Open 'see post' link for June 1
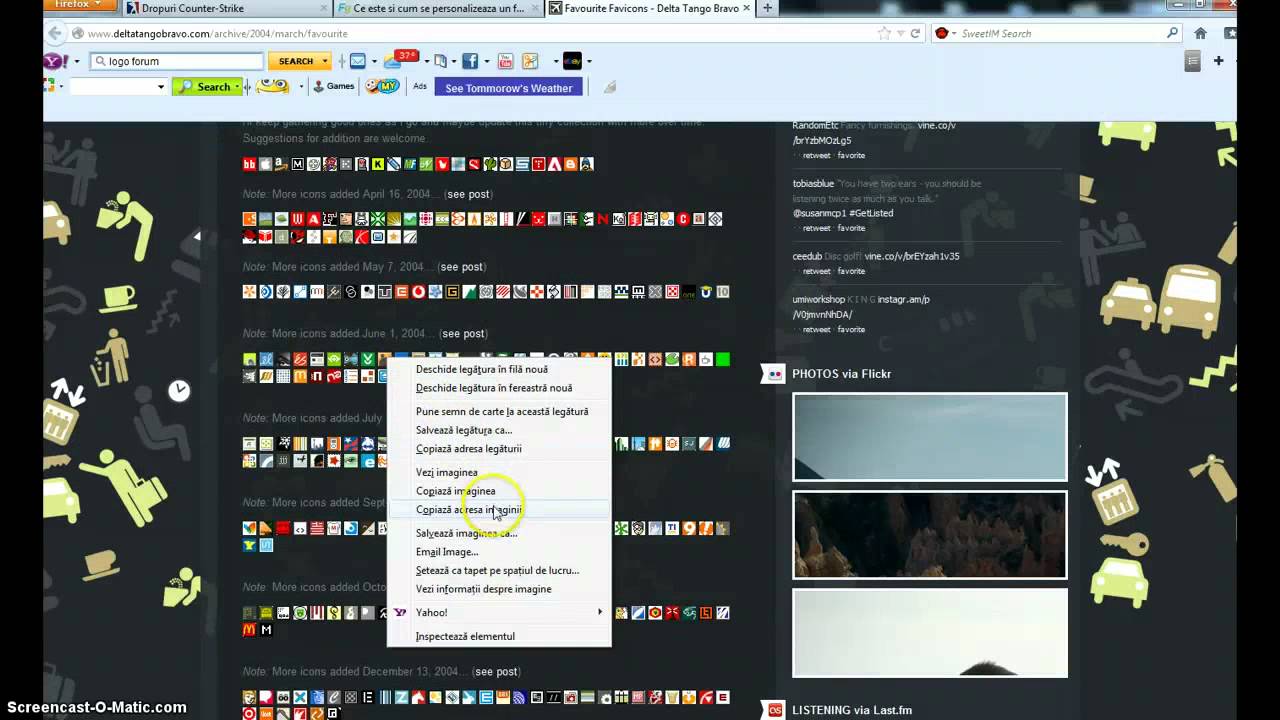Viewport: 1280px width, 720px height. point(463,333)
